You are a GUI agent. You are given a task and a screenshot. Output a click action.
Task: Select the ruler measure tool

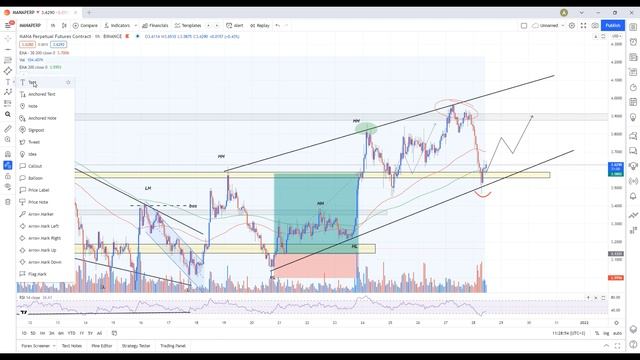click(8, 129)
